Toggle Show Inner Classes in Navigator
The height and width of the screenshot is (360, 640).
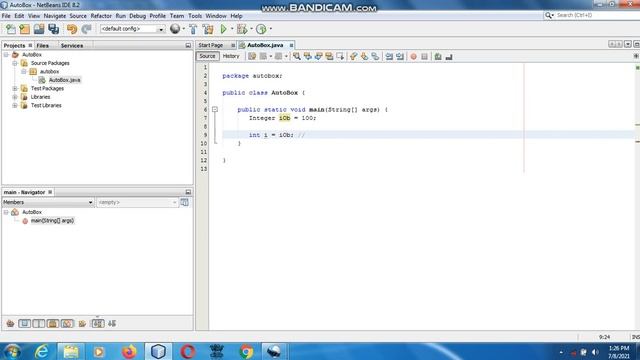(x=67, y=324)
